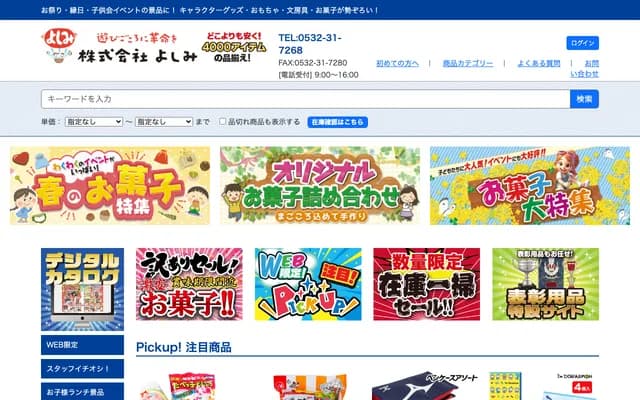This screenshot has width=640, height=400.
Task: Click the 在庫確認はこちら button
Action: (338, 122)
